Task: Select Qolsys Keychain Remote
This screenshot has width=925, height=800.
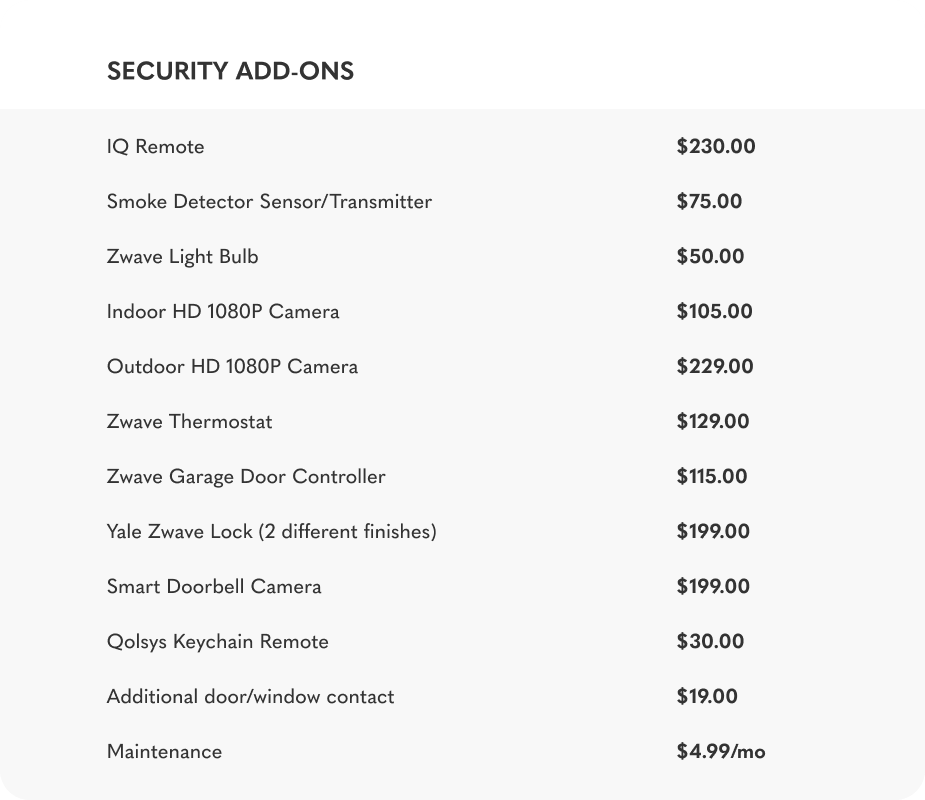Action: pos(218,642)
